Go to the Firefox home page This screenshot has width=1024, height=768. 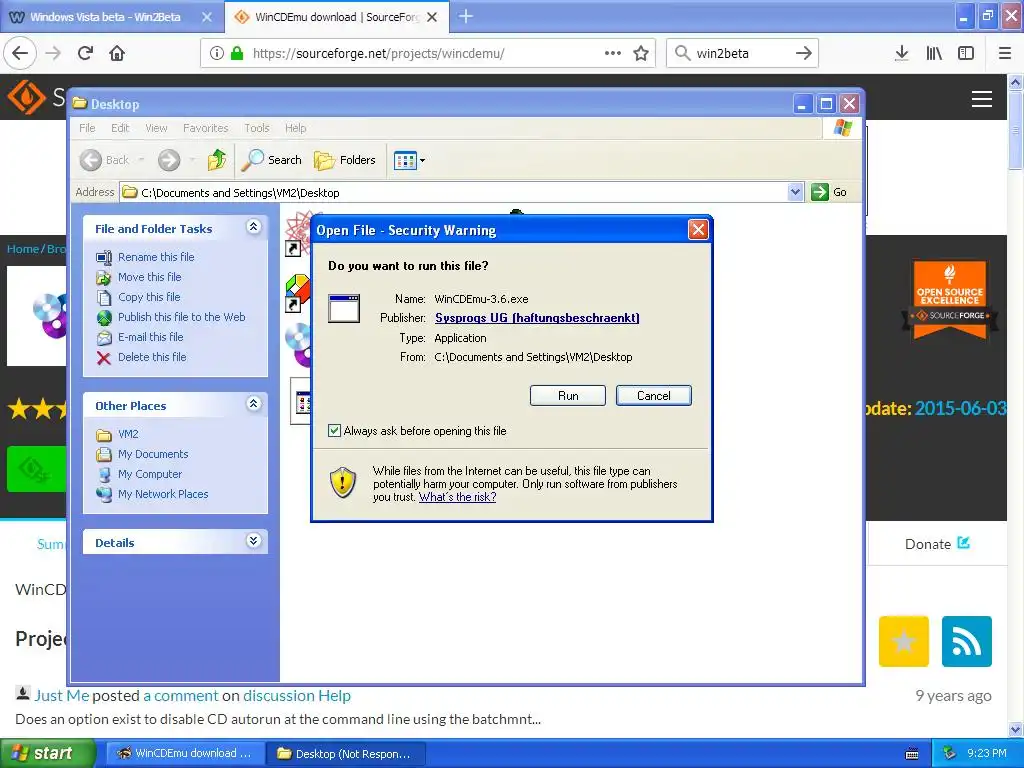(x=117, y=53)
